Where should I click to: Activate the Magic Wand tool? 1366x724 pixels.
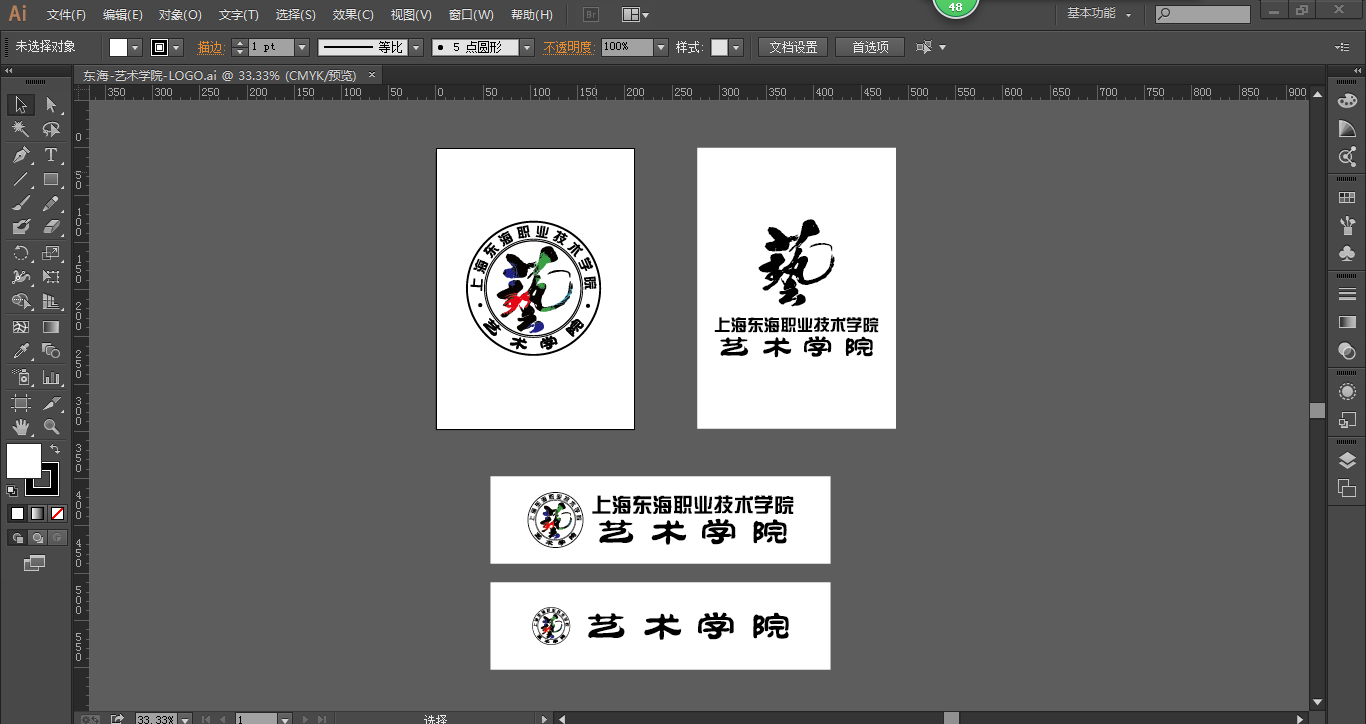click(20, 130)
